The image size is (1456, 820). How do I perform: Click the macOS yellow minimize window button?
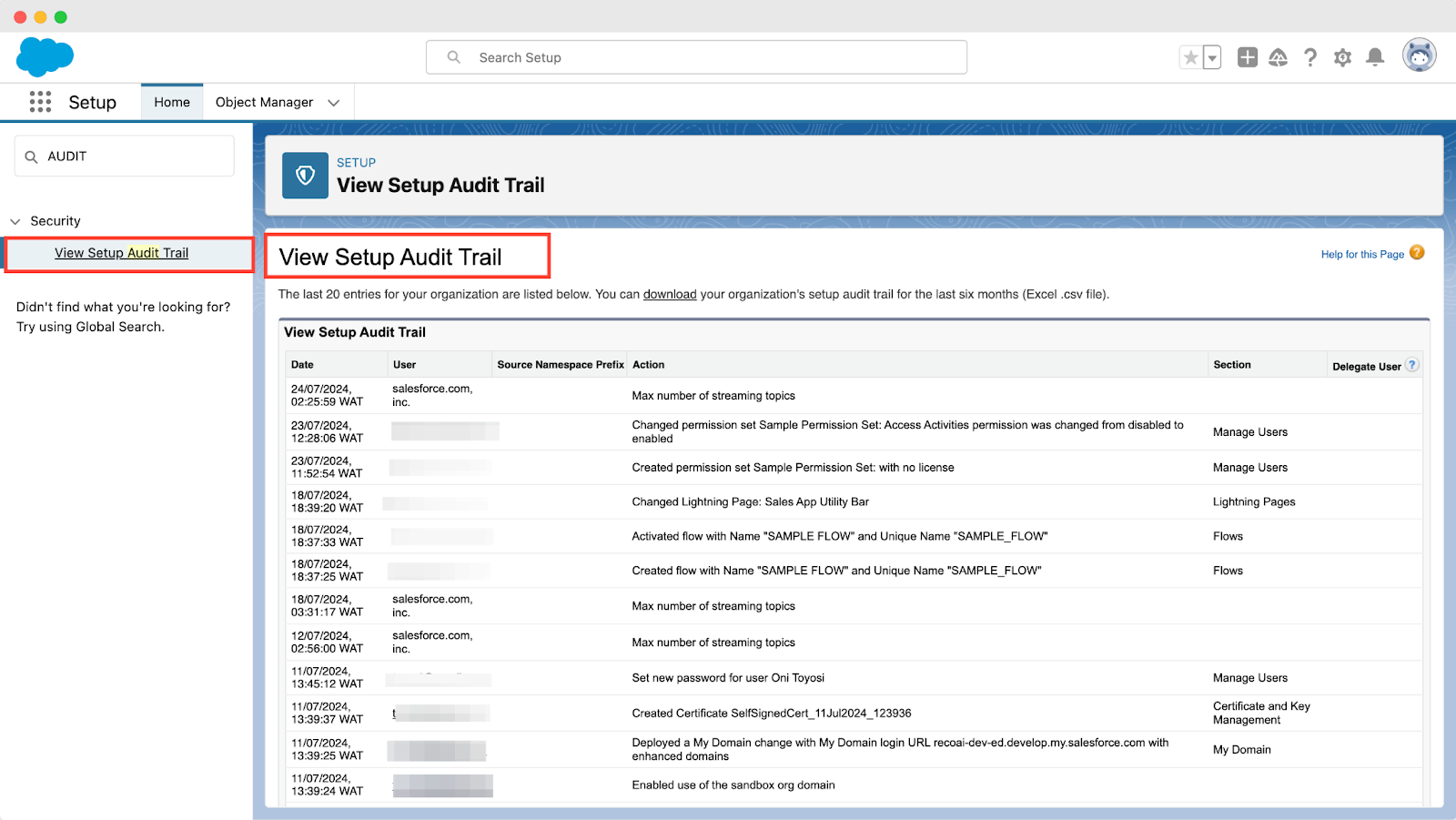(x=40, y=16)
